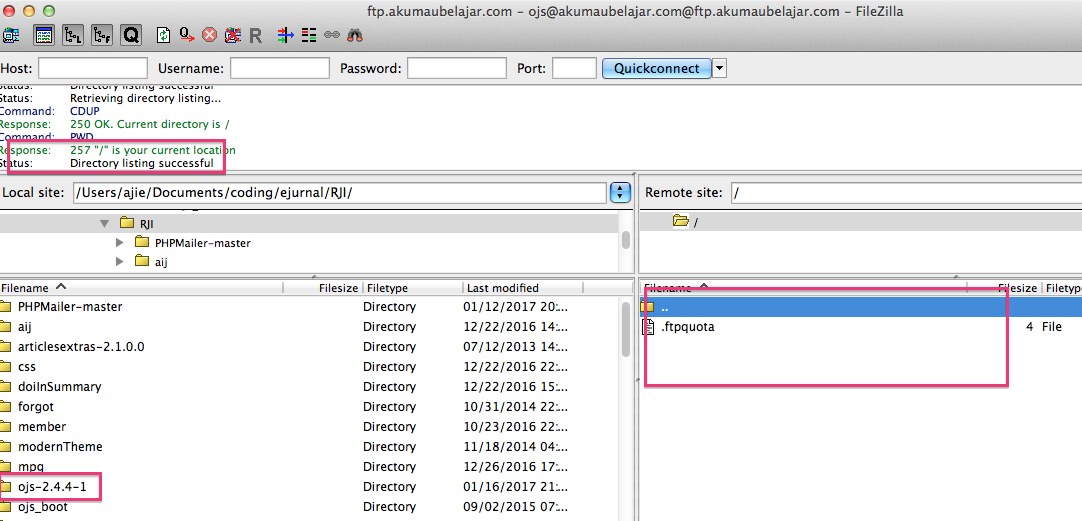
Task: Refresh the file and folder lists
Action: (x=164, y=35)
